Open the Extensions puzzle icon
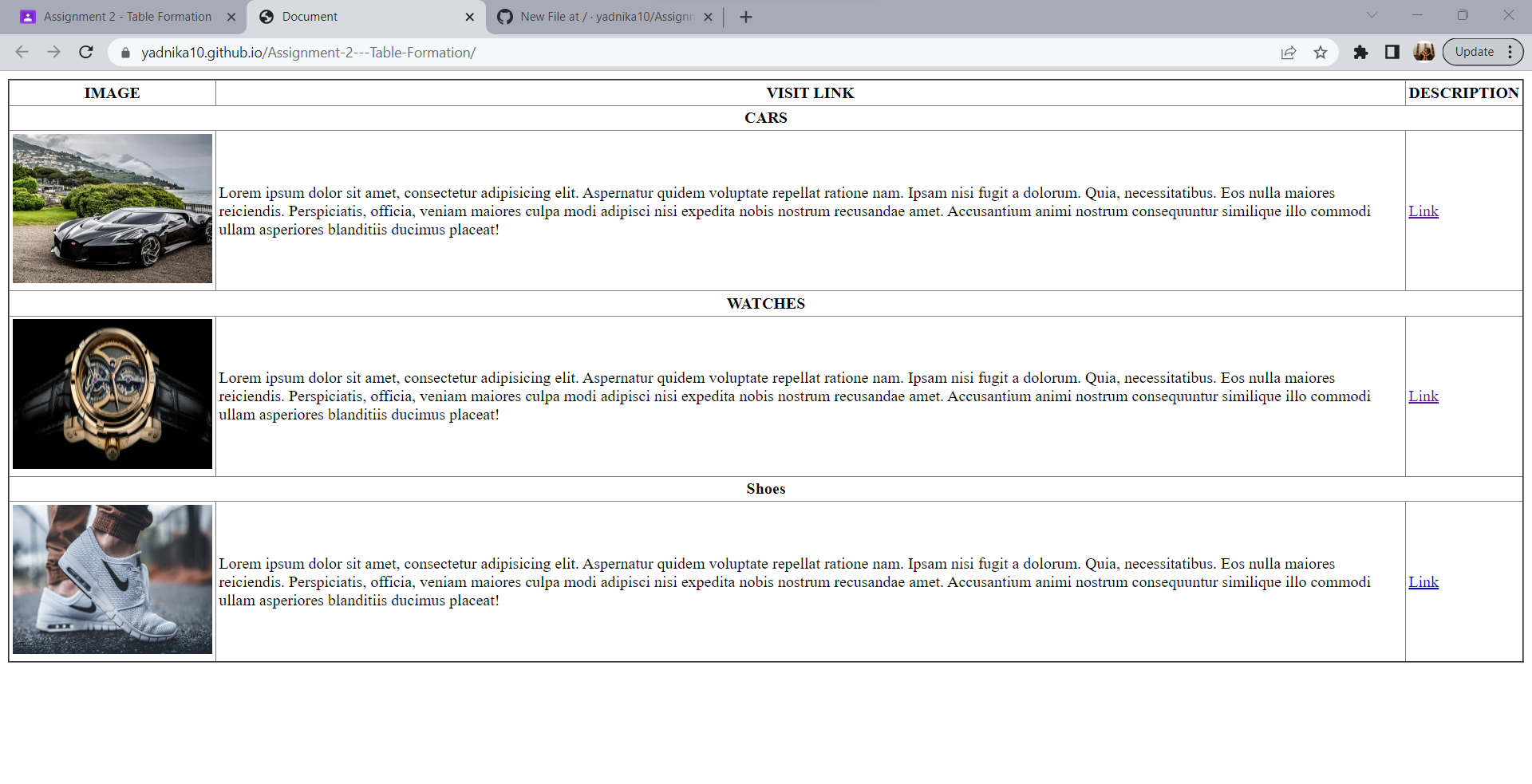The height and width of the screenshot is (784, 1532). tap(1360, 53)
